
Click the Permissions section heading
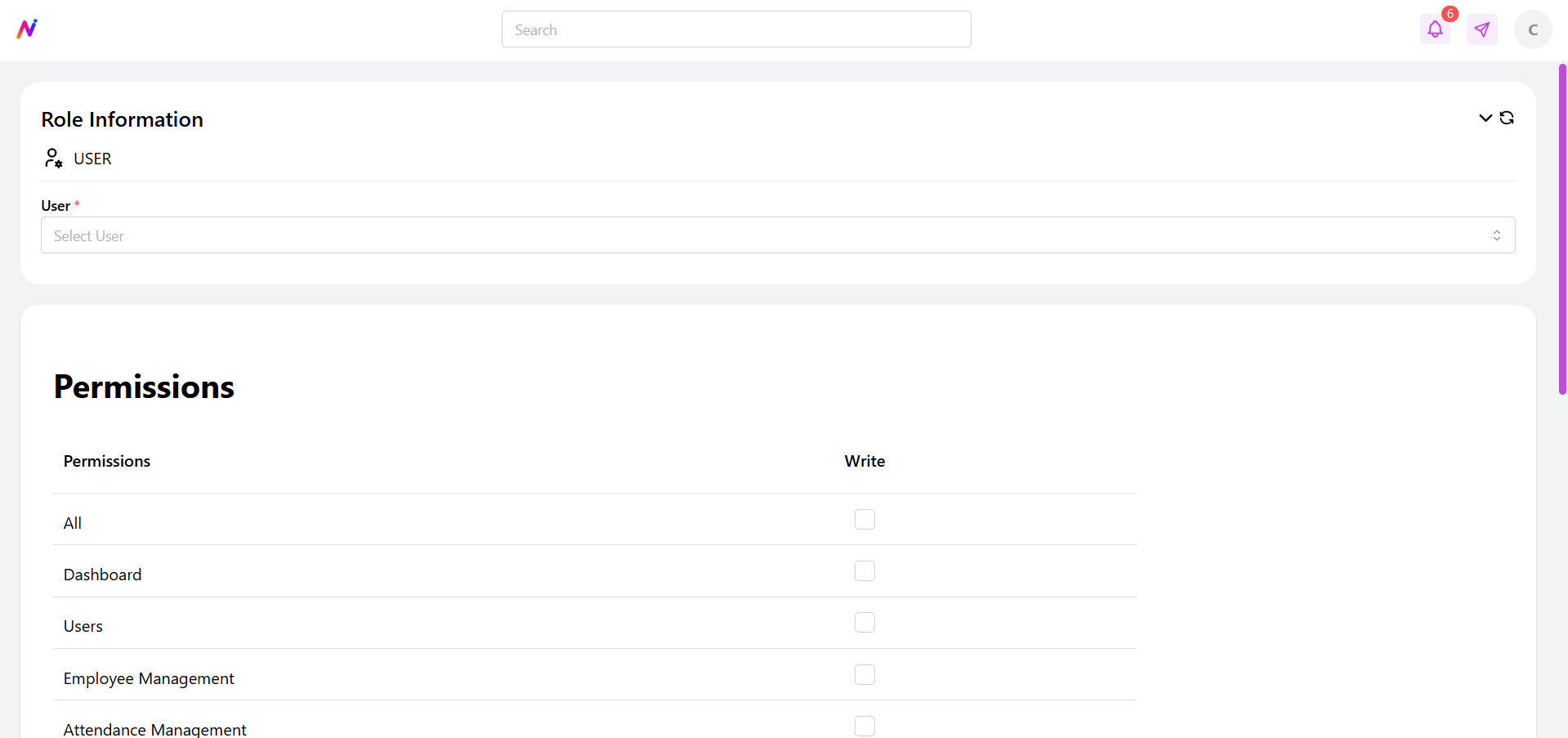pos(144,387)
